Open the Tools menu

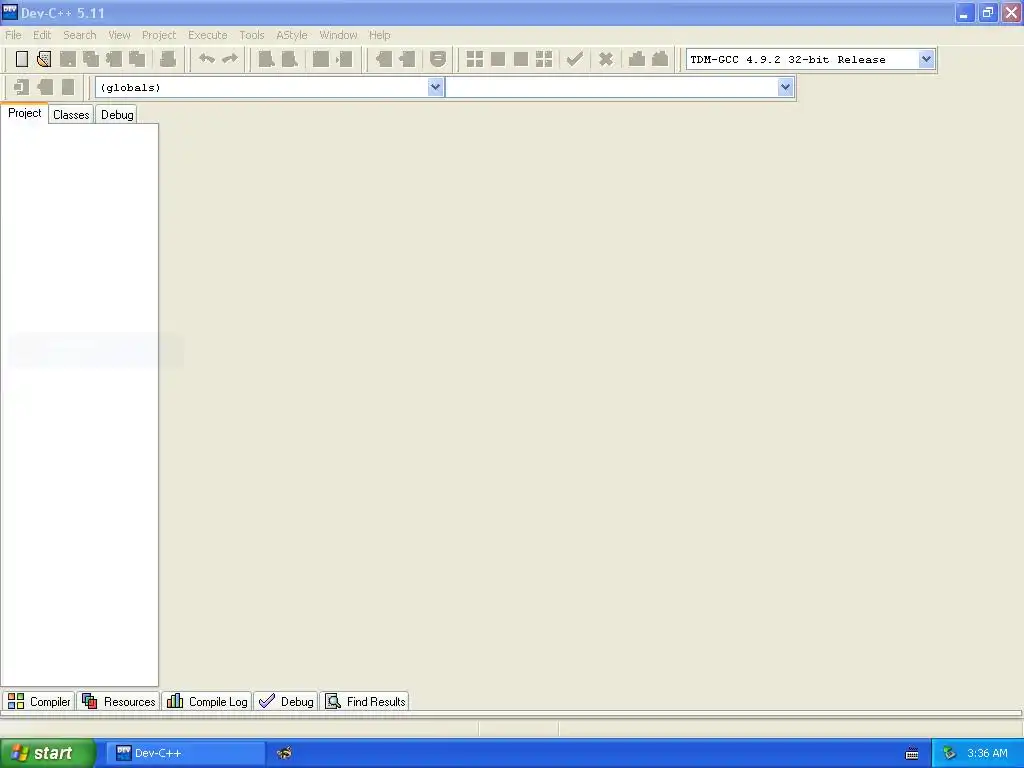tap(251, 35)
